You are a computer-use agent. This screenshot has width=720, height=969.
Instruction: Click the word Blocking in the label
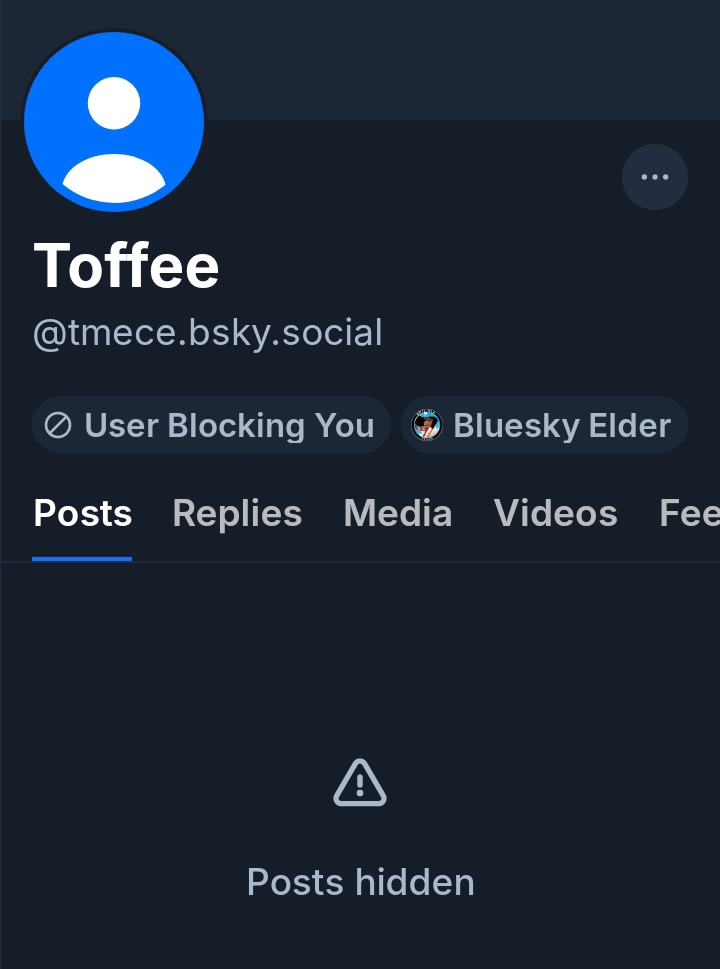236,426
